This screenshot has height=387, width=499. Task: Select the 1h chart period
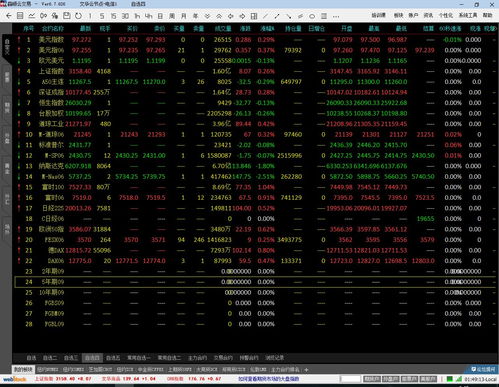[x=137, y=16]
